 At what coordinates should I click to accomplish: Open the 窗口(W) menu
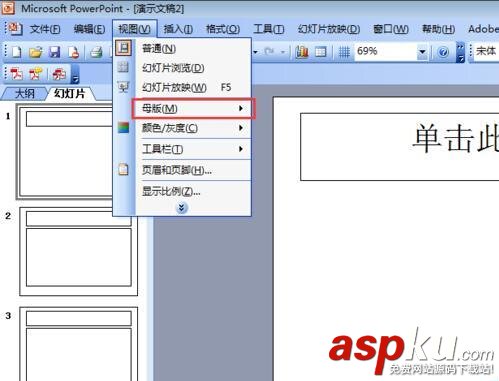(x=391, y=29)
